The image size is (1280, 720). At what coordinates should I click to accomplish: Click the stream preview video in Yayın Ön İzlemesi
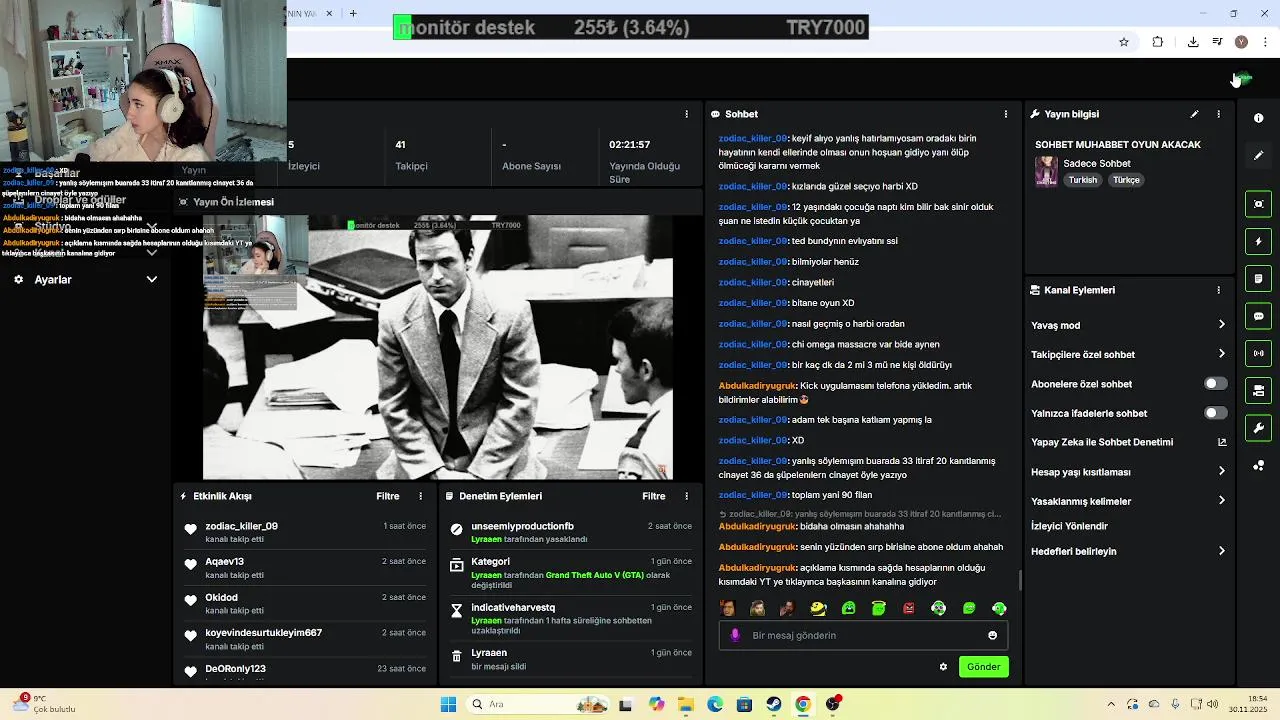438,348
